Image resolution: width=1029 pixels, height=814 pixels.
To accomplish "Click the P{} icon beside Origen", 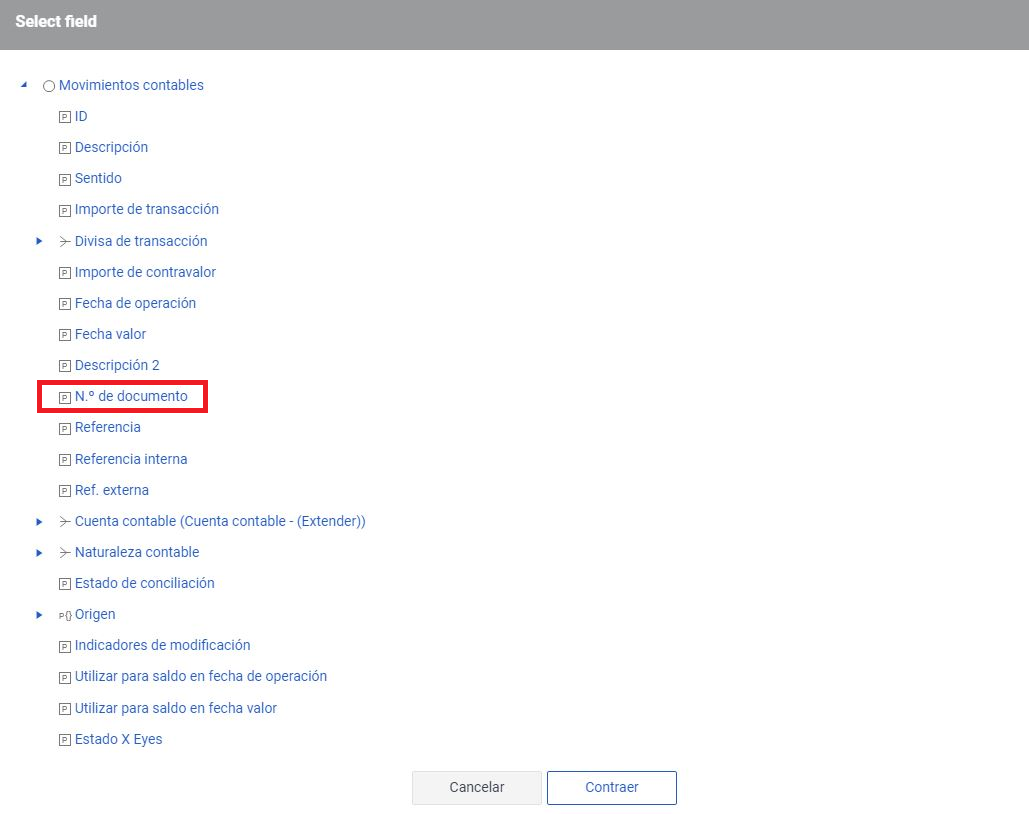I will (x=65, y=615).
